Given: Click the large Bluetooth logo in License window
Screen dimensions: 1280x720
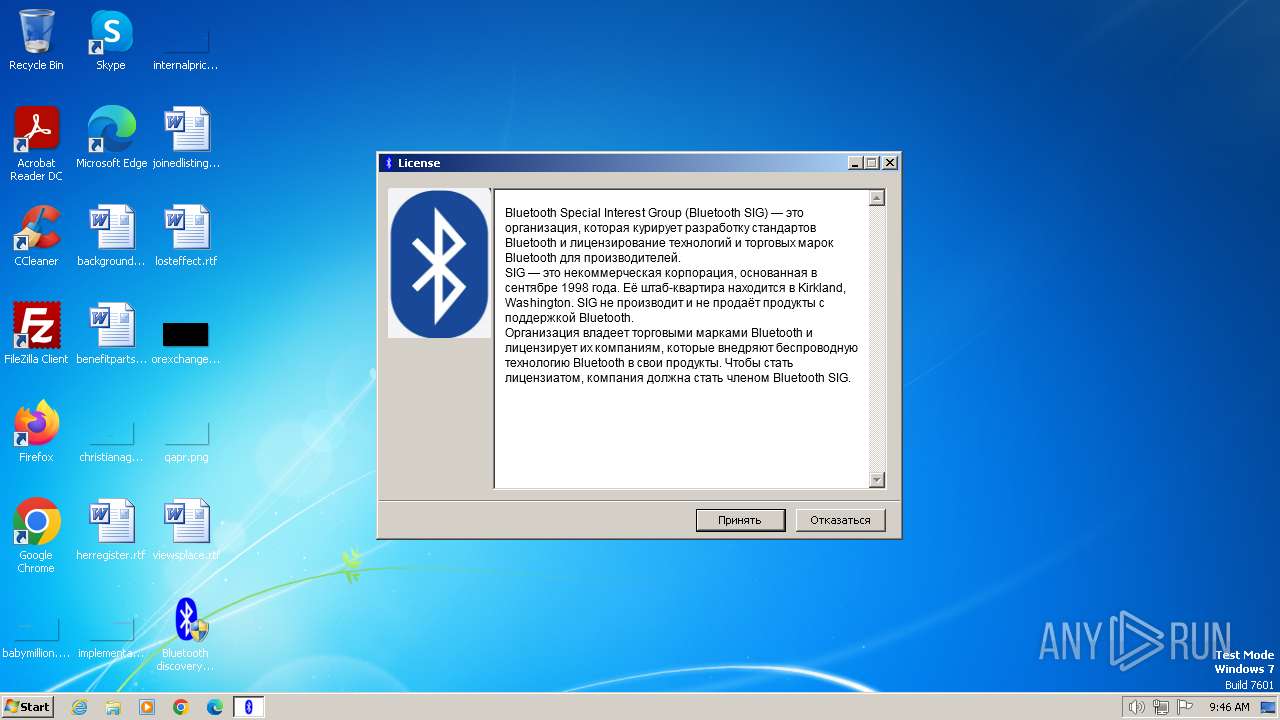Looking at the screenshot, I should click(439, 263).
